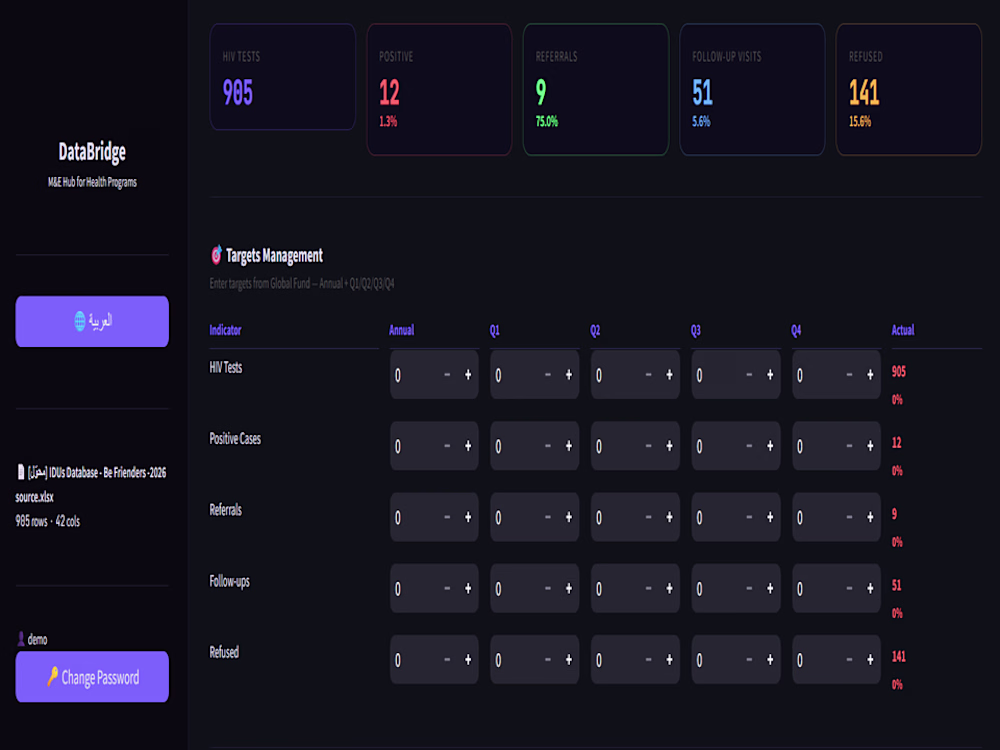The height and width of the screenshot is (750, 1000).
Task: Click actual value 141 in Refused row
Action: (899, 656)
